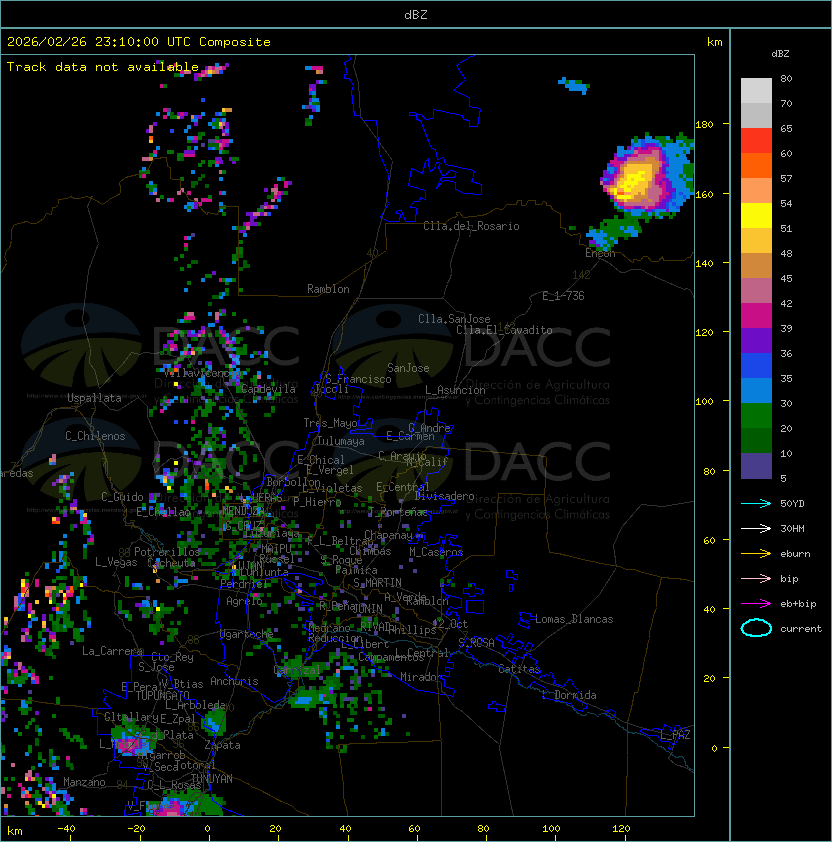This screenshot has height=842, width=832.
Task: Click the yellow eburn arrow icon
Action: point(756,554)
